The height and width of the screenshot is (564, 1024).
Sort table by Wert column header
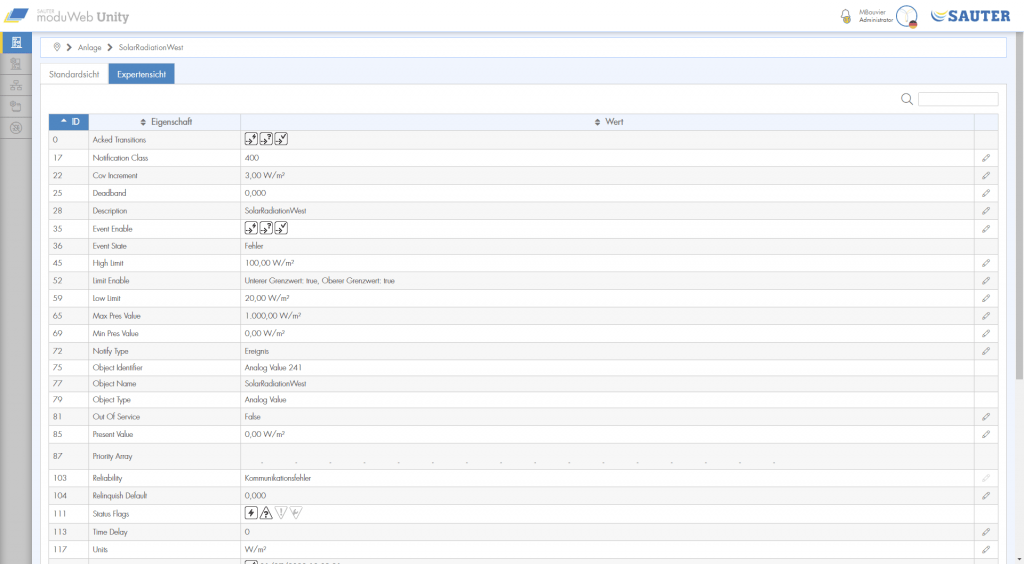pos(608,122)
